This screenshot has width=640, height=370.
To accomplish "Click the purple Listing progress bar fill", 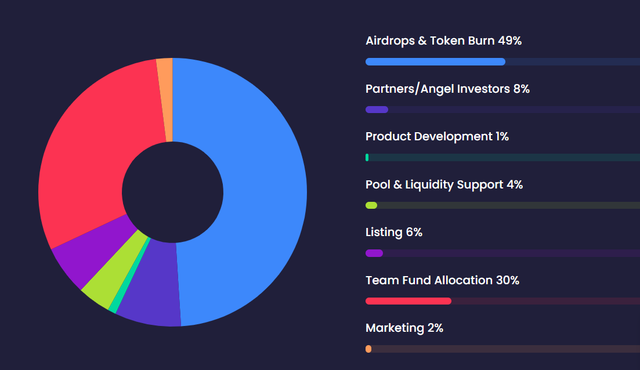I will click(x=374, y=253).
